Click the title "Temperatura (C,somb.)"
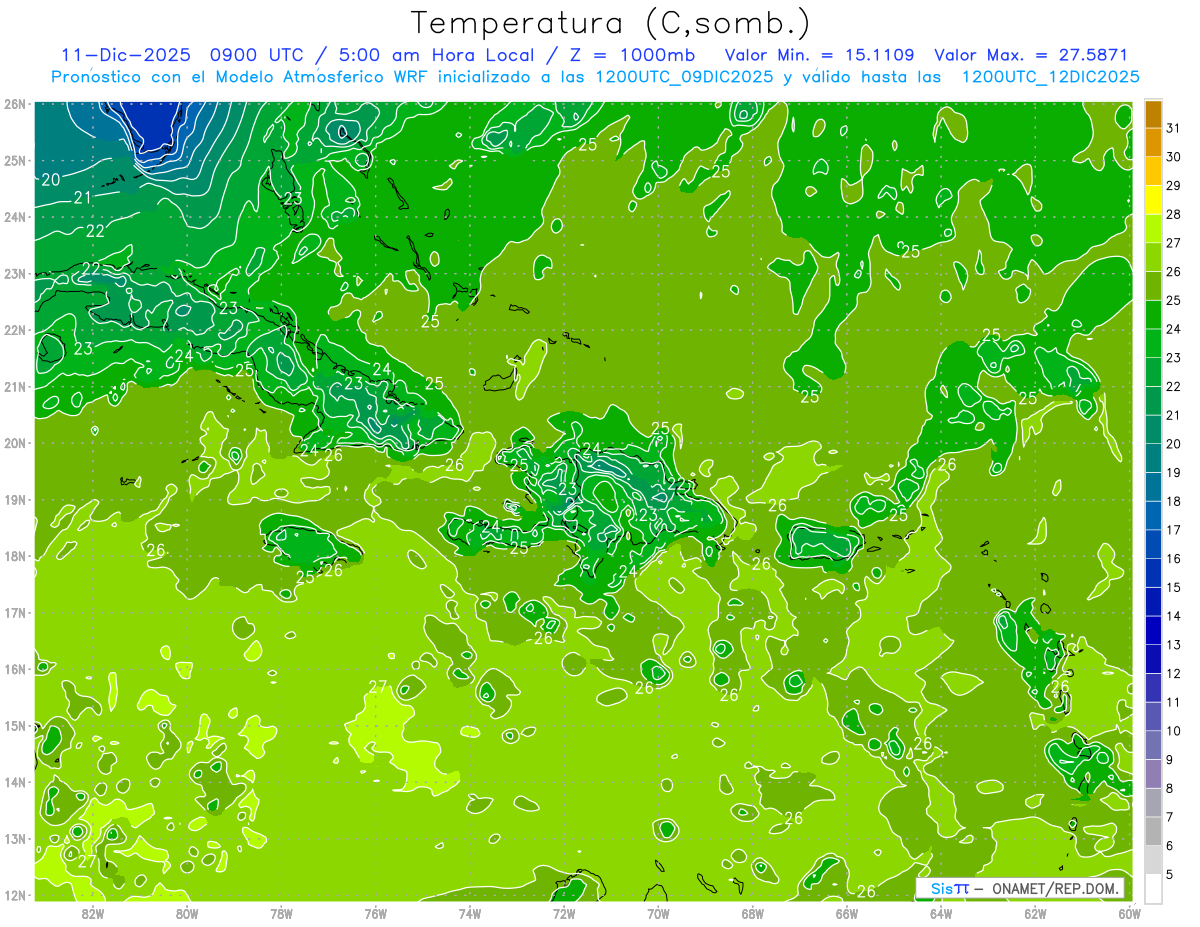 point(611,23)
